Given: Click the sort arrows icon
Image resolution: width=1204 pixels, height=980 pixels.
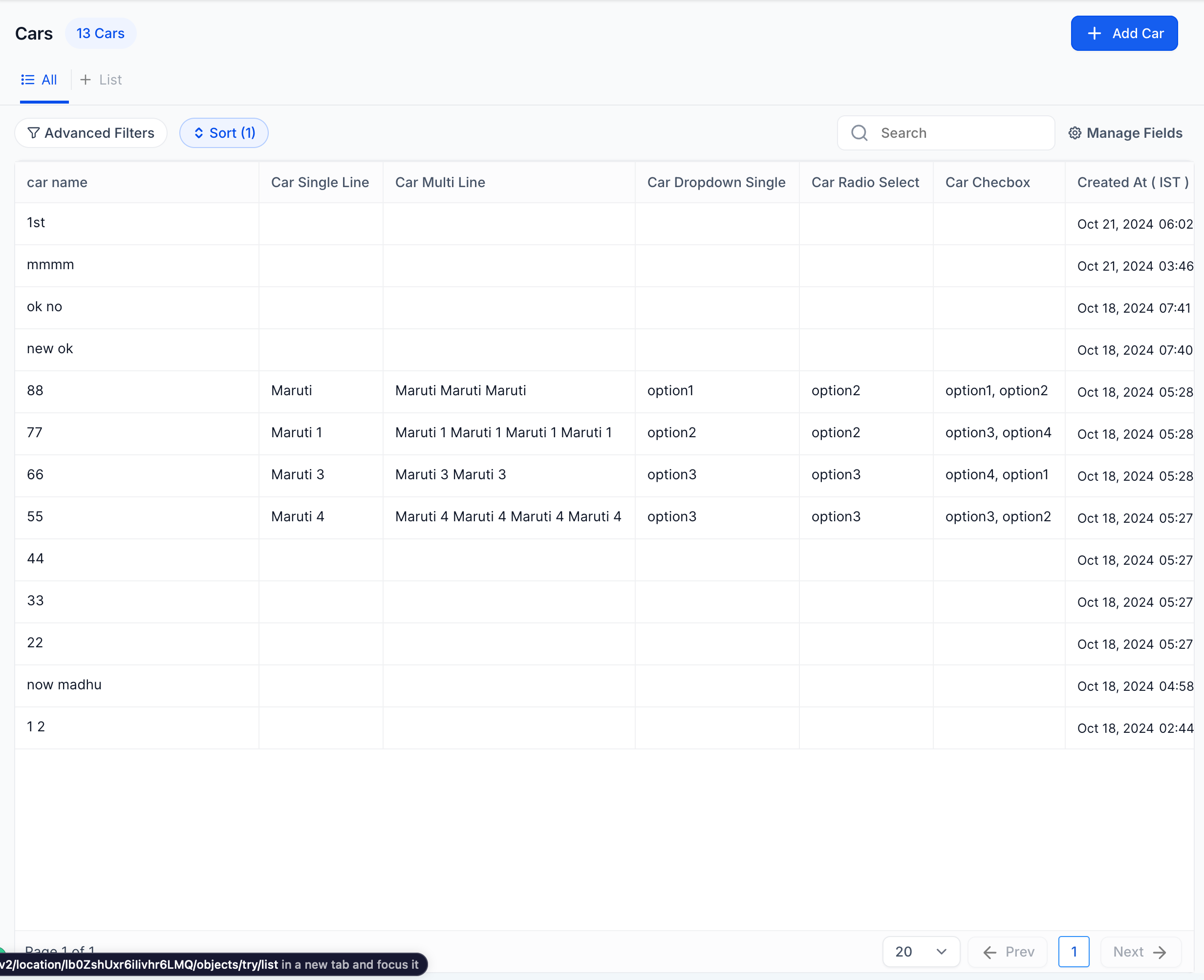Looking at the screenshot, I should tap(199, 133).
